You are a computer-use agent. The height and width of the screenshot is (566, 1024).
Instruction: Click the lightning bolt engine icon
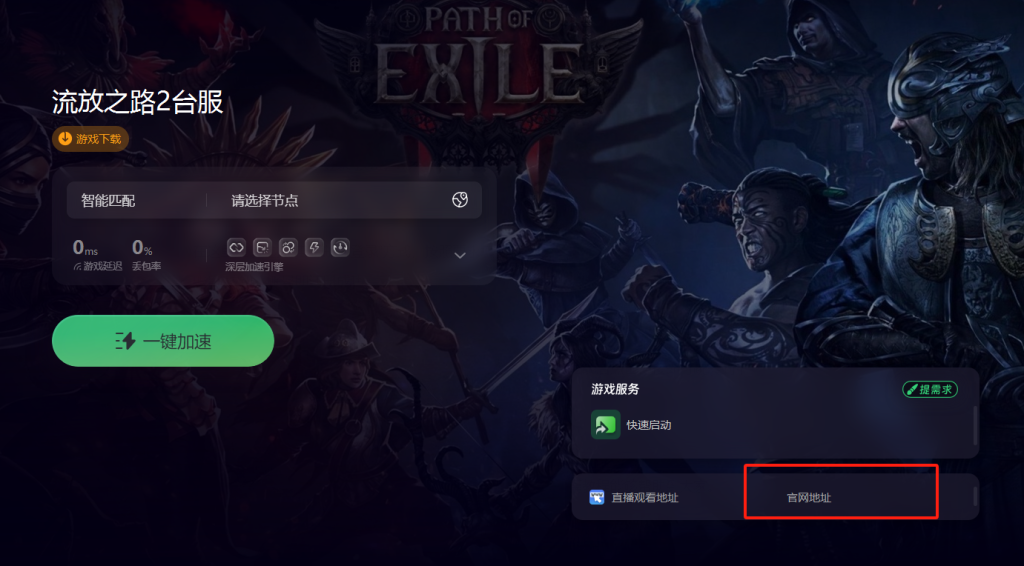point(314,247)
